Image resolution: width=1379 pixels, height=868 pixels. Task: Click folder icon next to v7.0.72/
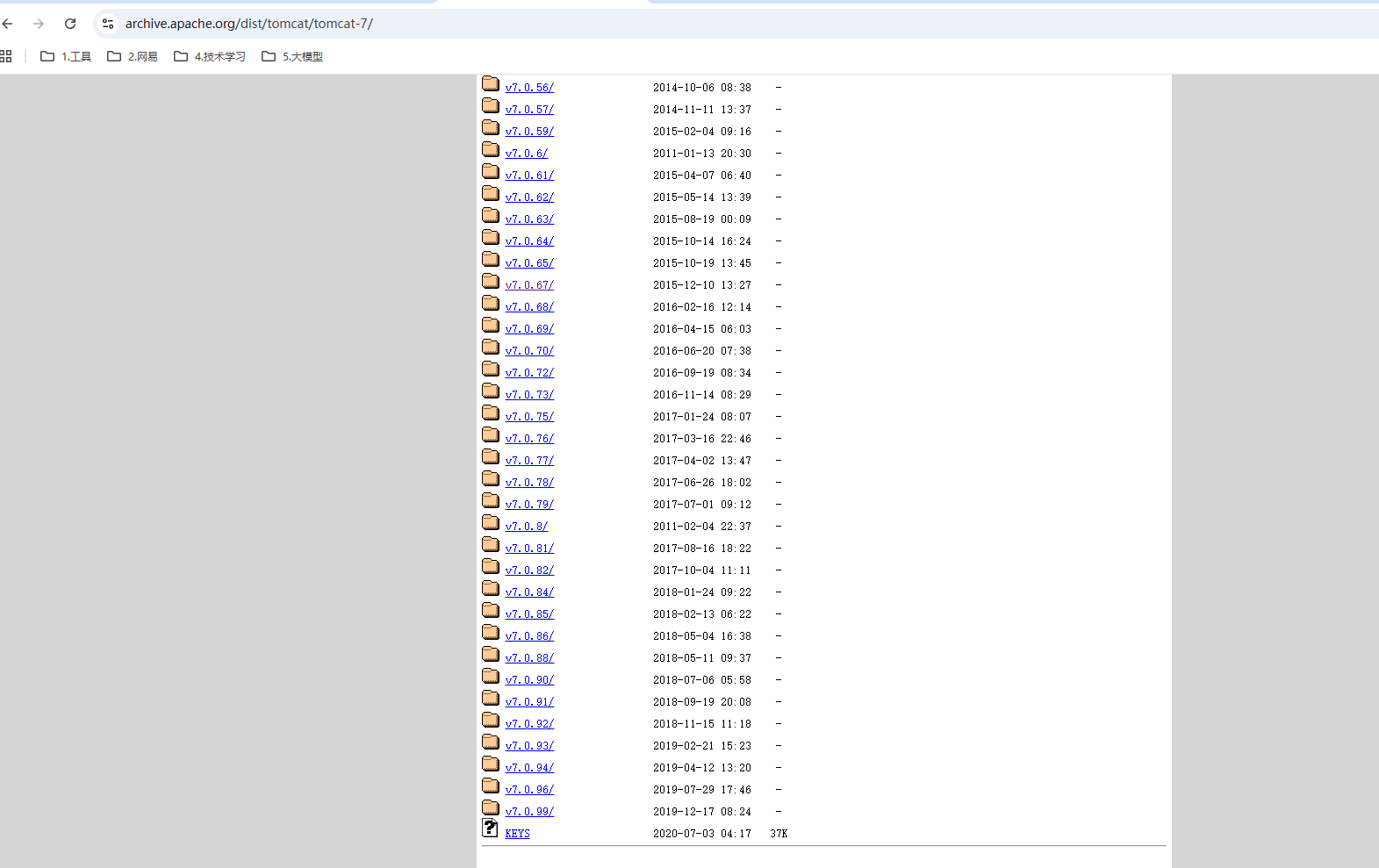[x=491, y=369]
